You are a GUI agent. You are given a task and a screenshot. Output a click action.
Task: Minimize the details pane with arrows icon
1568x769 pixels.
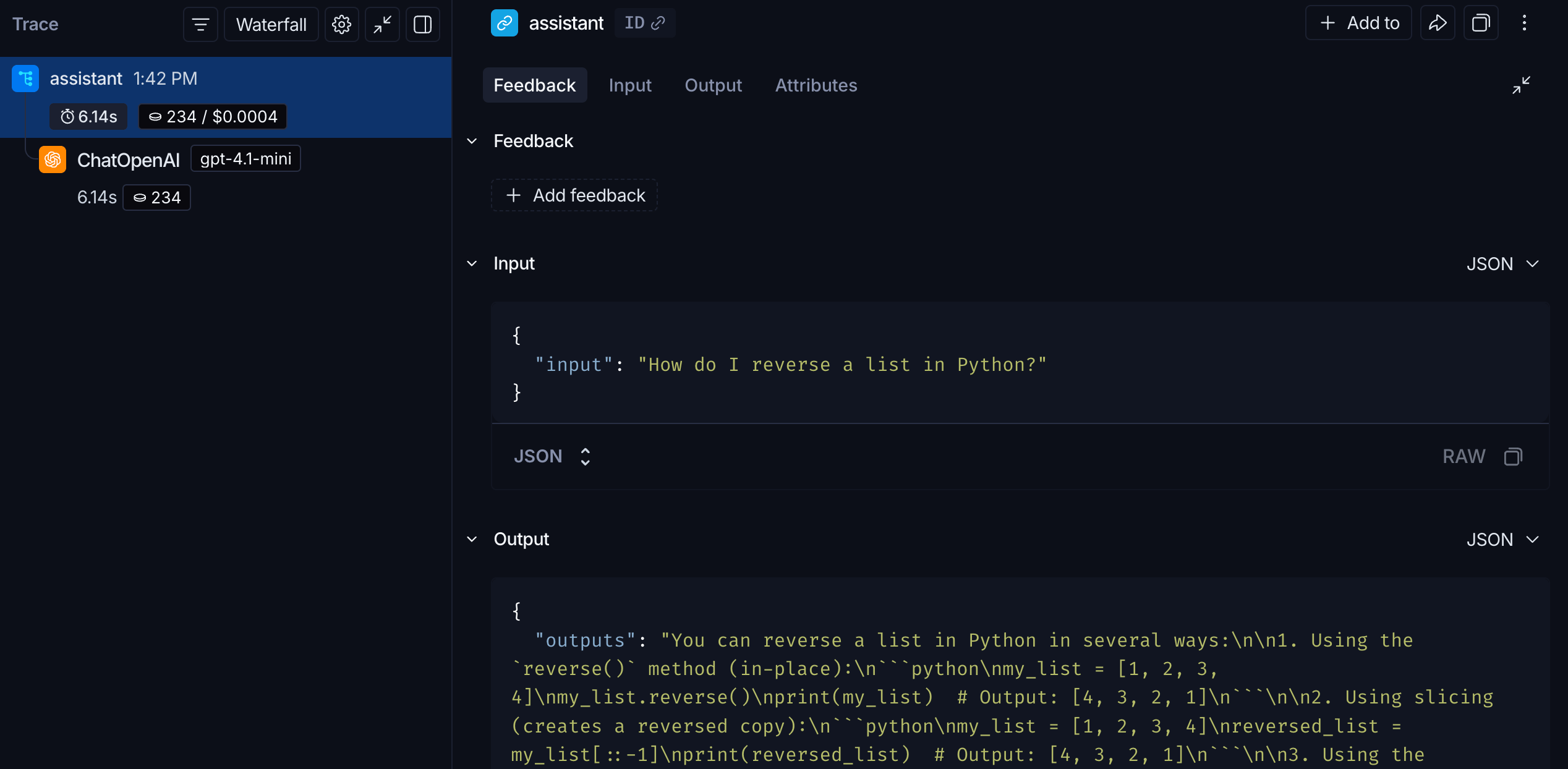click(1521, 85)
